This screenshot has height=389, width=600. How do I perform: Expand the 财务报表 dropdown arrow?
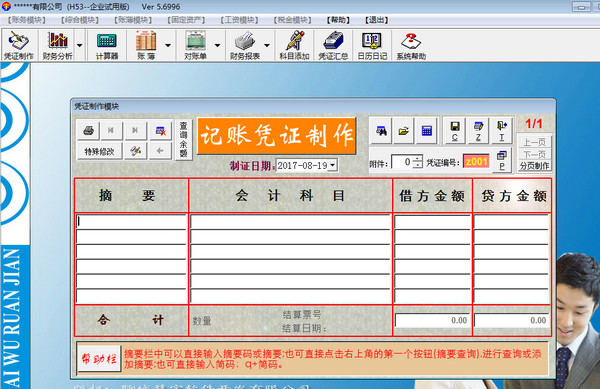click(x=267, y=45)
